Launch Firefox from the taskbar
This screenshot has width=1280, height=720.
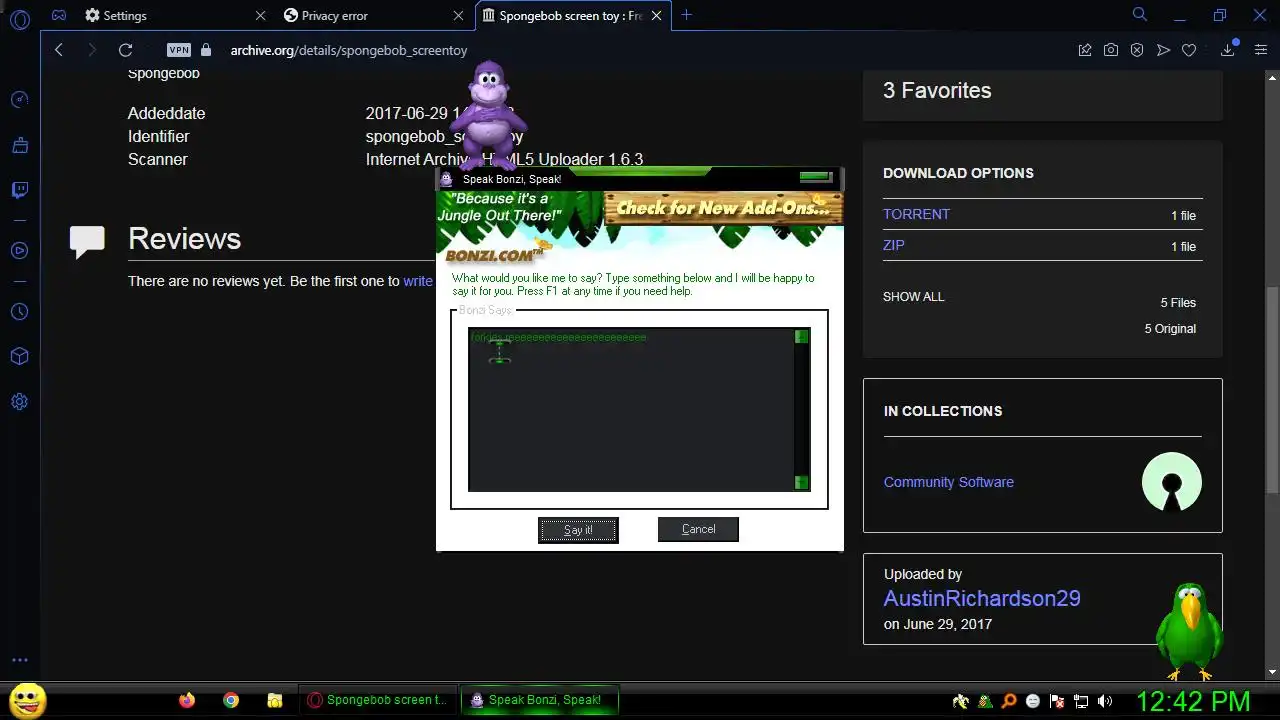pyautogui.click(x=187, y=700)
